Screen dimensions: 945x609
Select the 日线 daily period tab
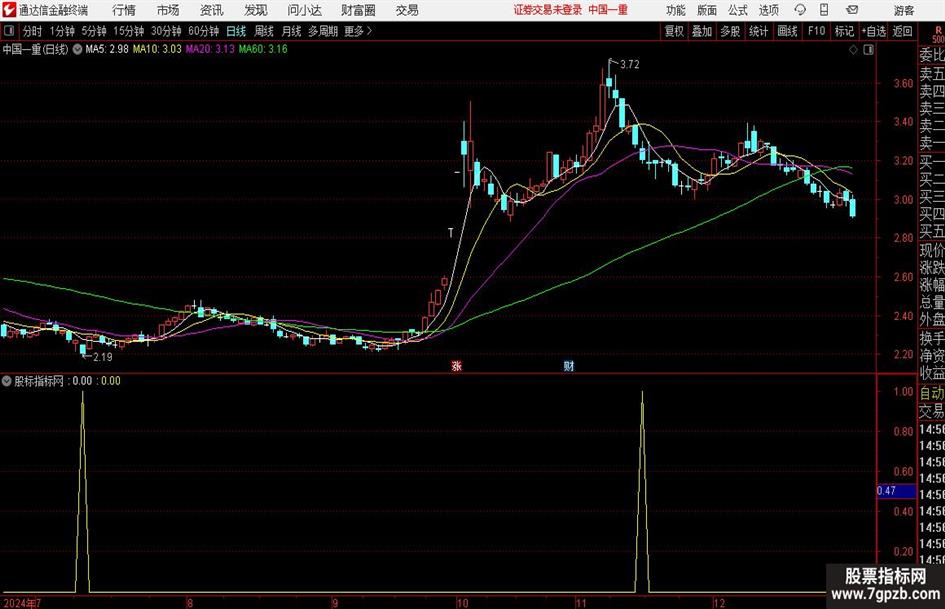(236, 31)
